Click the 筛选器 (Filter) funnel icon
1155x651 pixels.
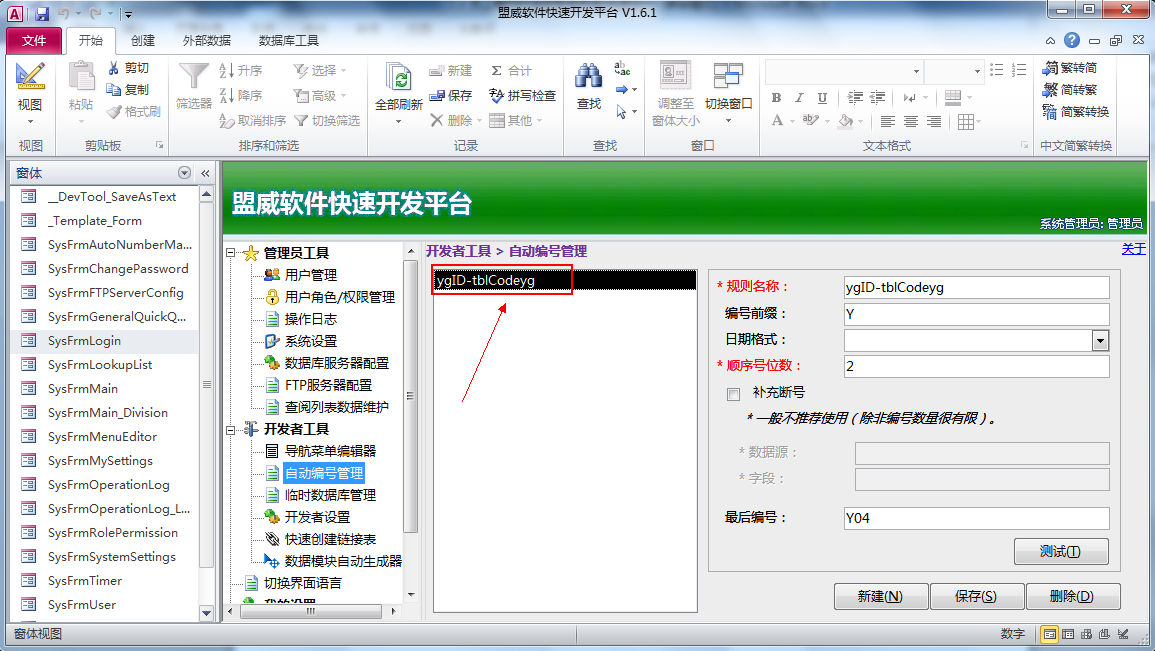tap(194, 77)
